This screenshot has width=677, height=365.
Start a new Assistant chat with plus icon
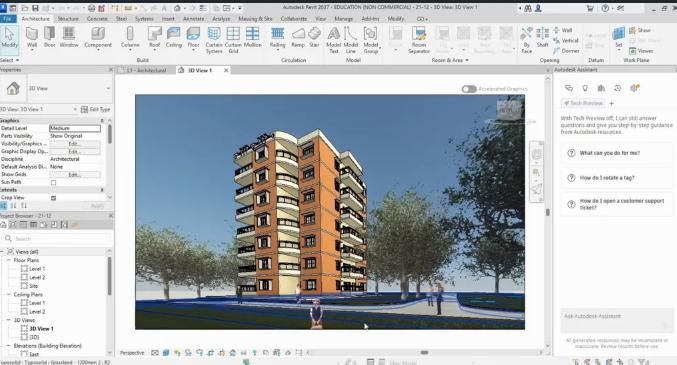[x=611, y=103]
